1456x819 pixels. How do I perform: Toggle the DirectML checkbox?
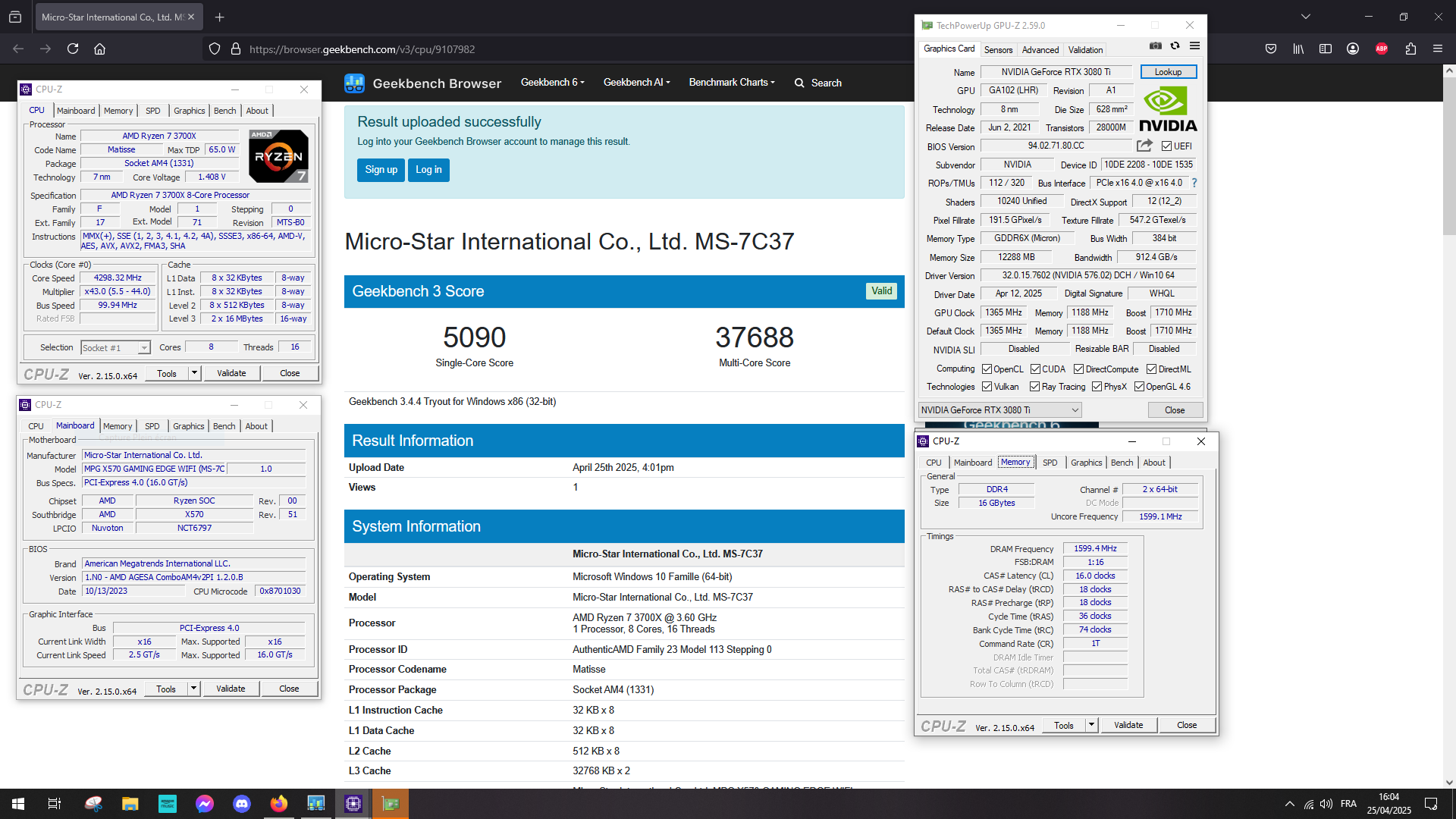coord(1151,369)
